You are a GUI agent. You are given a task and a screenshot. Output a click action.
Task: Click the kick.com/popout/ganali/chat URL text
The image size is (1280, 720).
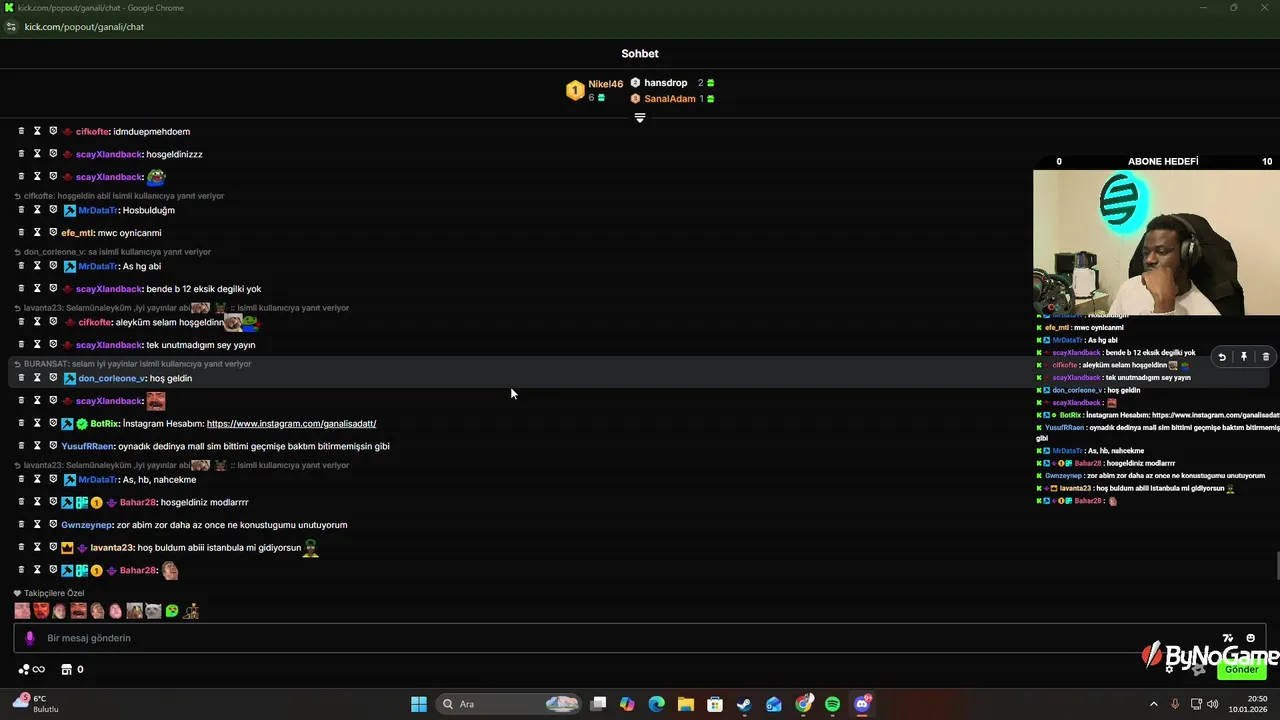[84, 27]
